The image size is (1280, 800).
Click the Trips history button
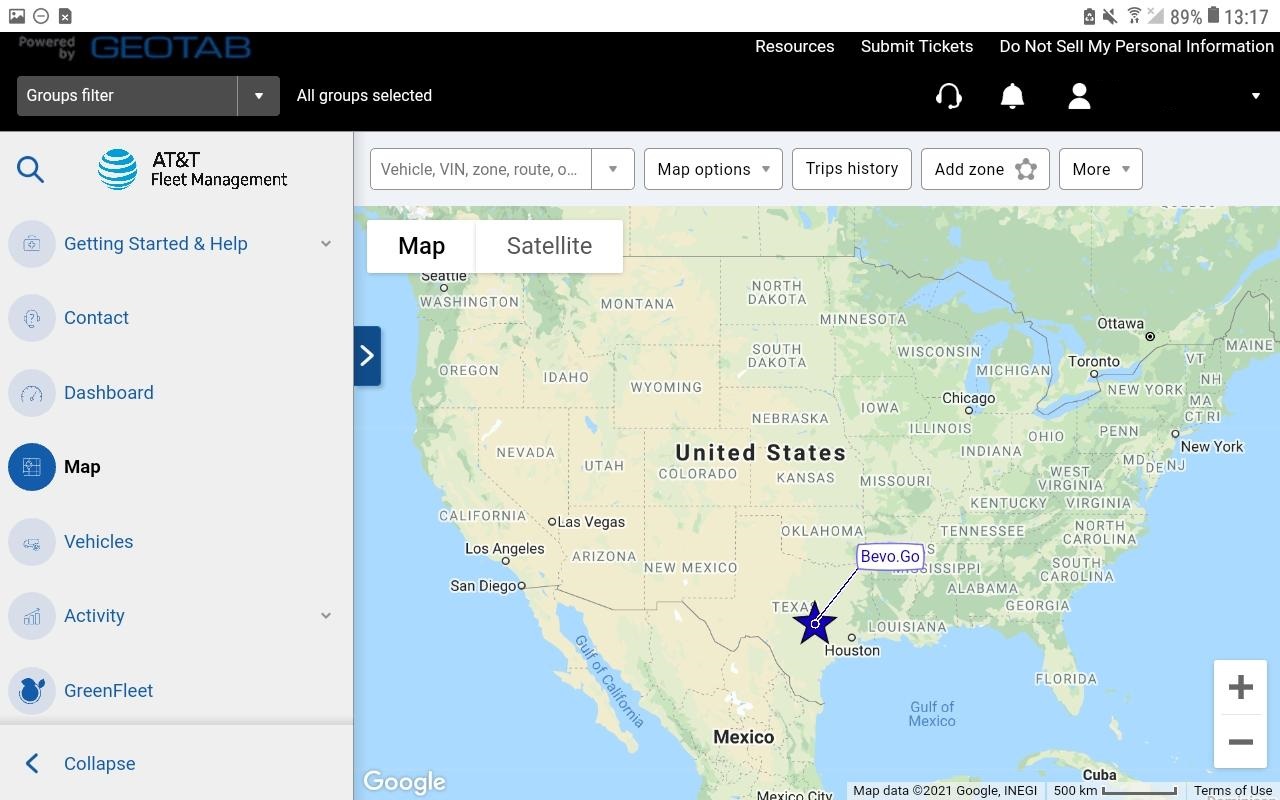coord(852,169)
